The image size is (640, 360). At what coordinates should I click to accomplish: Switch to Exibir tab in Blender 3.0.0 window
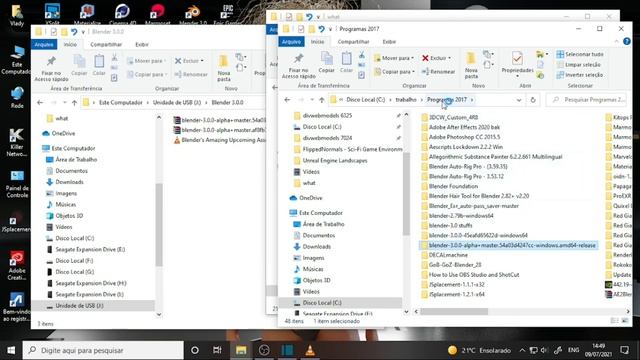[x=142, y=44]
